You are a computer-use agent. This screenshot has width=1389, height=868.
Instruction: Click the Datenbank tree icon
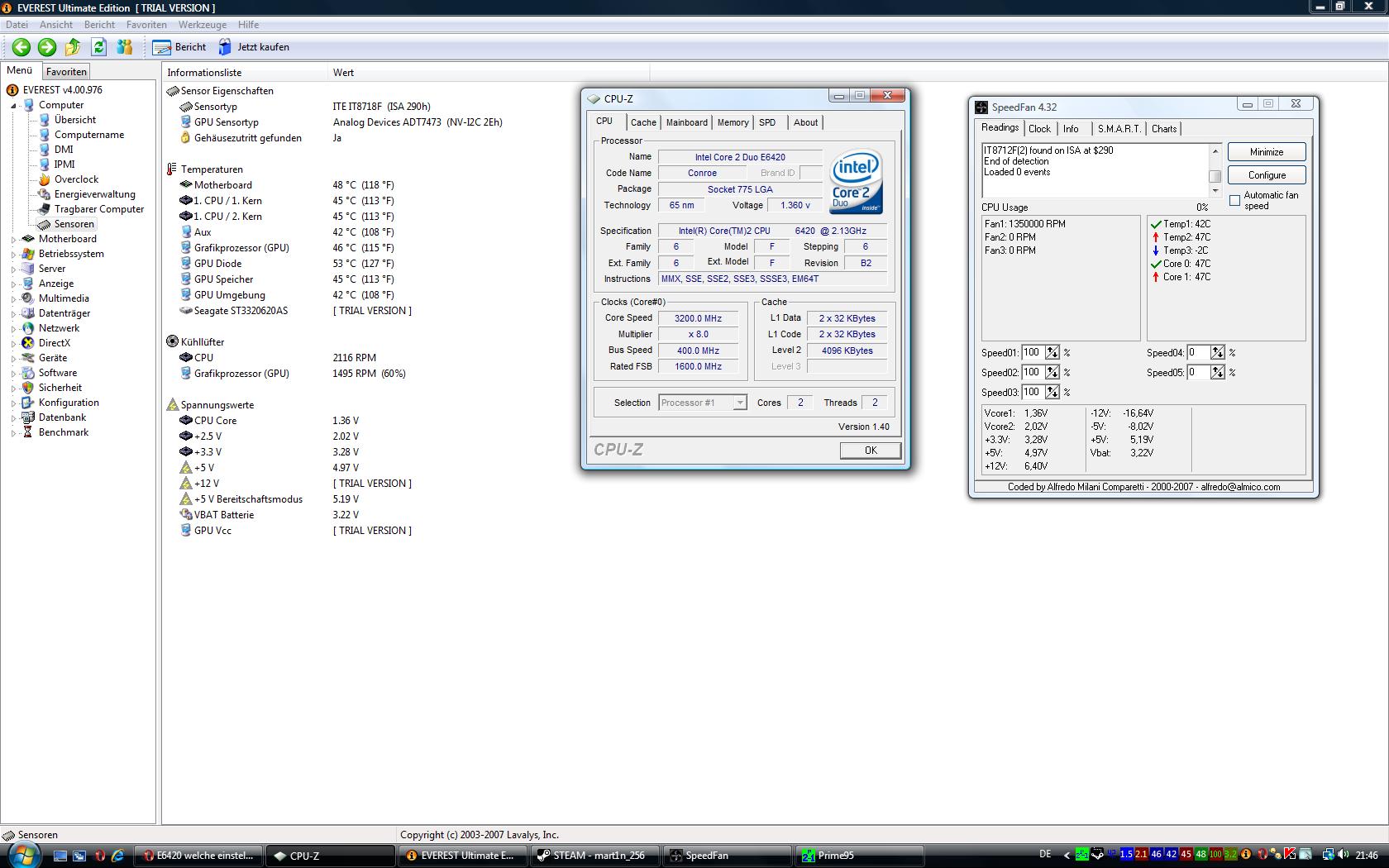pyautogui.click(x=29, y=417)
